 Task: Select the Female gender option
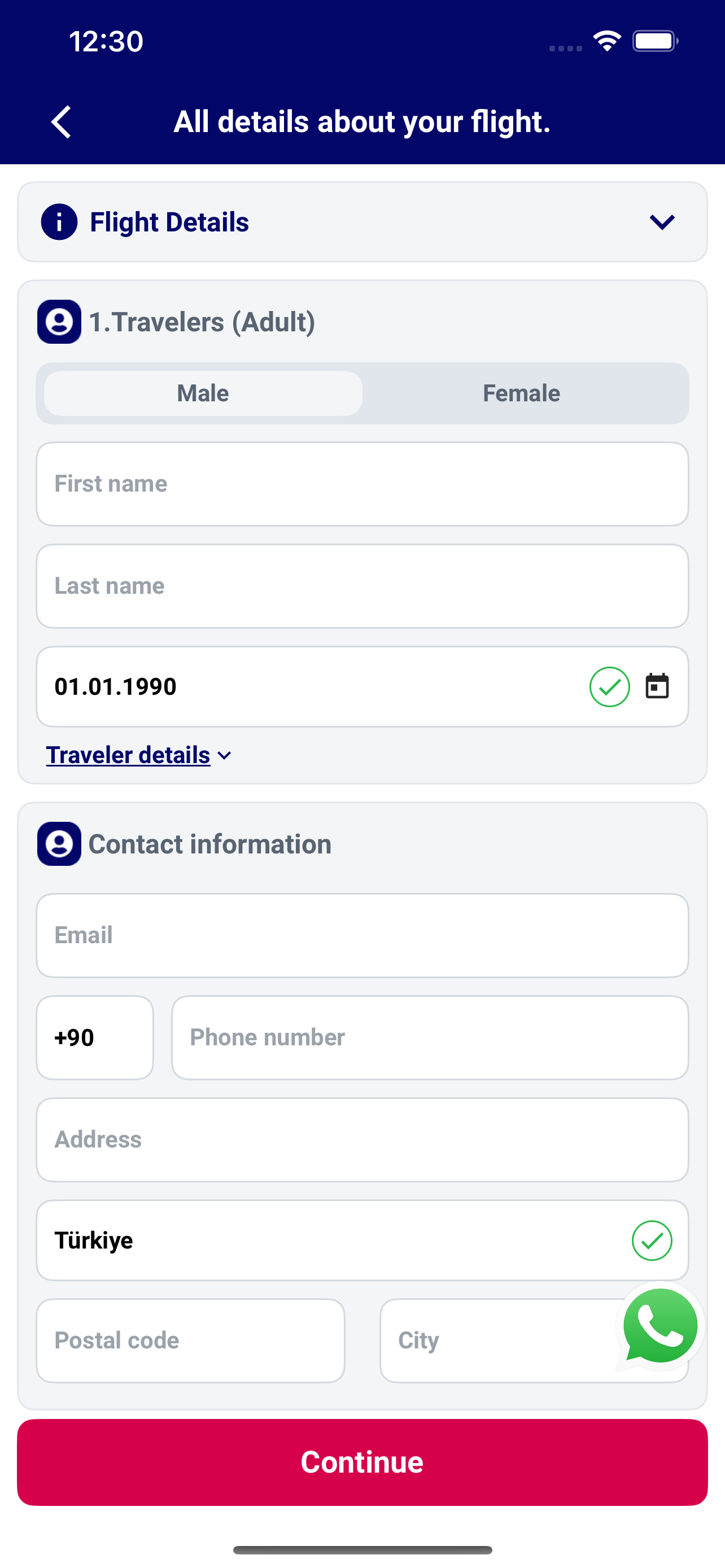click(522, 393)
